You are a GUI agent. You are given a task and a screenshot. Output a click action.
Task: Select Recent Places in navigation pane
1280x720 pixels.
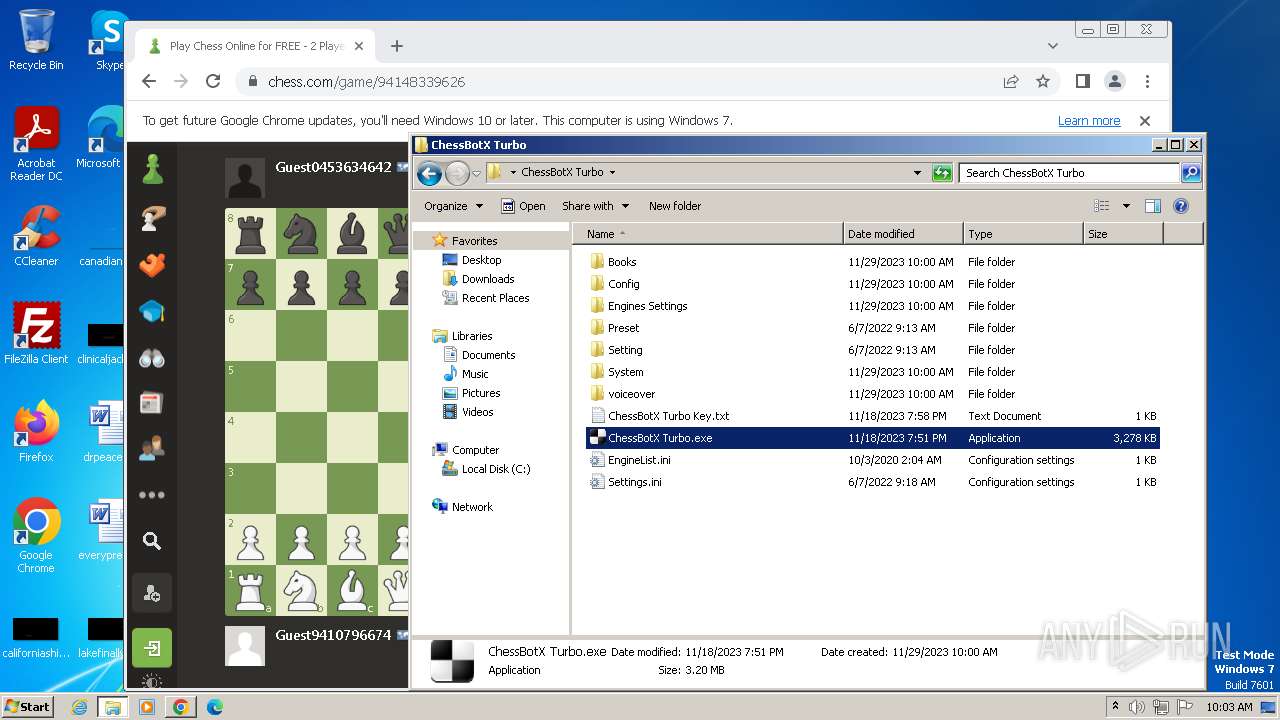tap(495, 298)
